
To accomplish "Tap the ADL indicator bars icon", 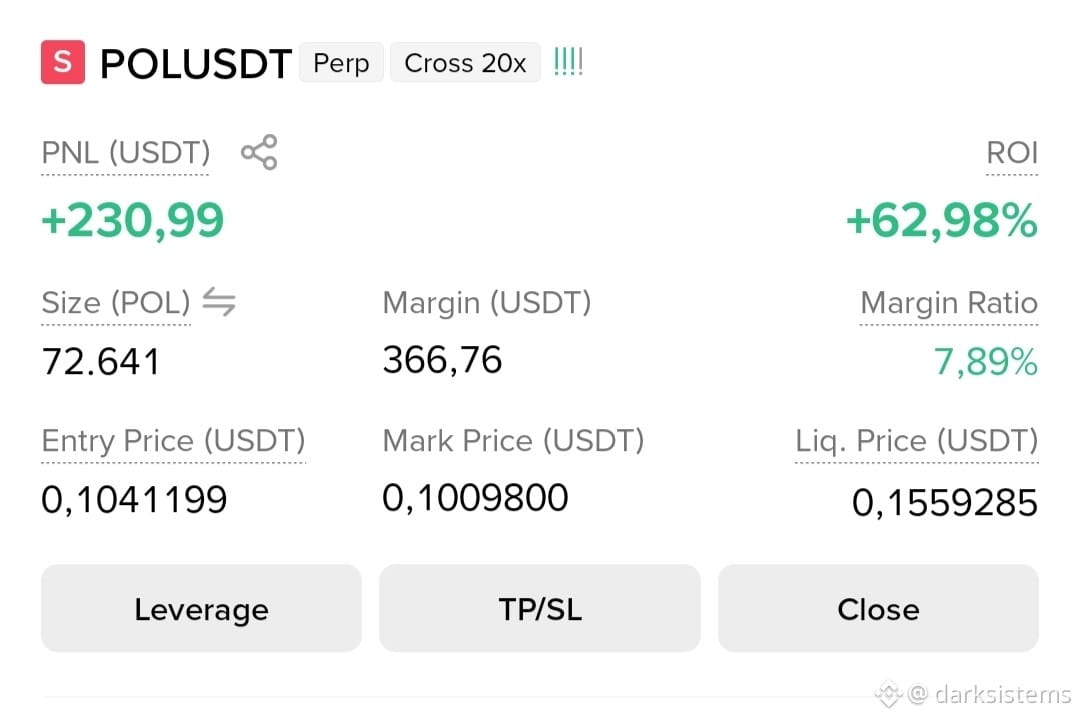I will click(x=568, y=62).
